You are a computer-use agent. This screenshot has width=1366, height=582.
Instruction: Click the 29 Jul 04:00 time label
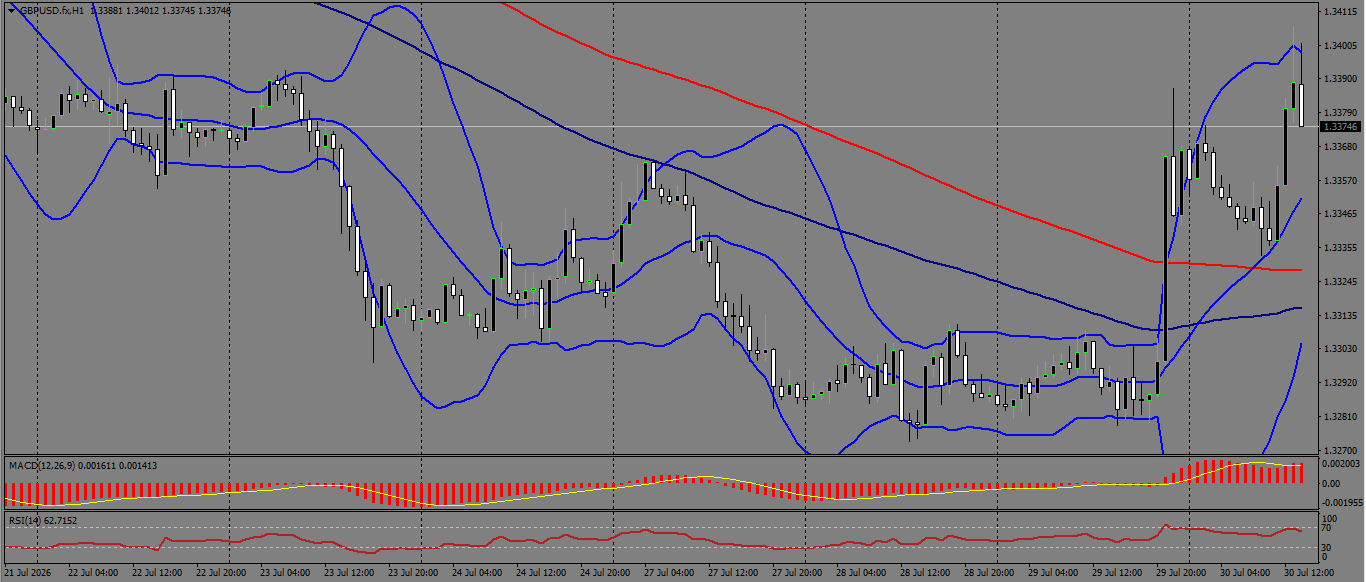[1054, 574]
